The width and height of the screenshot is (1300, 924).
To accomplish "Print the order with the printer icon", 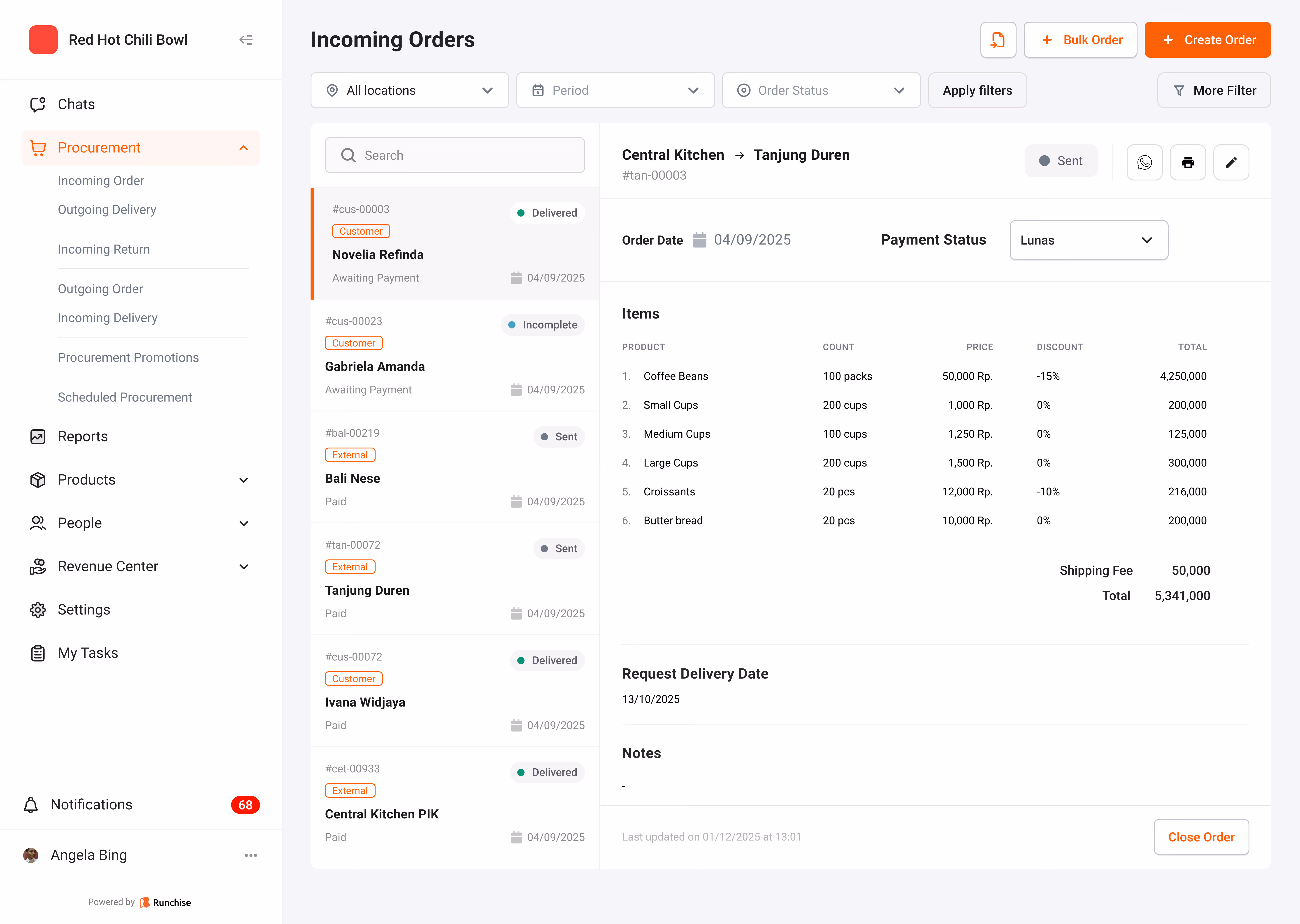I will [1187, 162].
